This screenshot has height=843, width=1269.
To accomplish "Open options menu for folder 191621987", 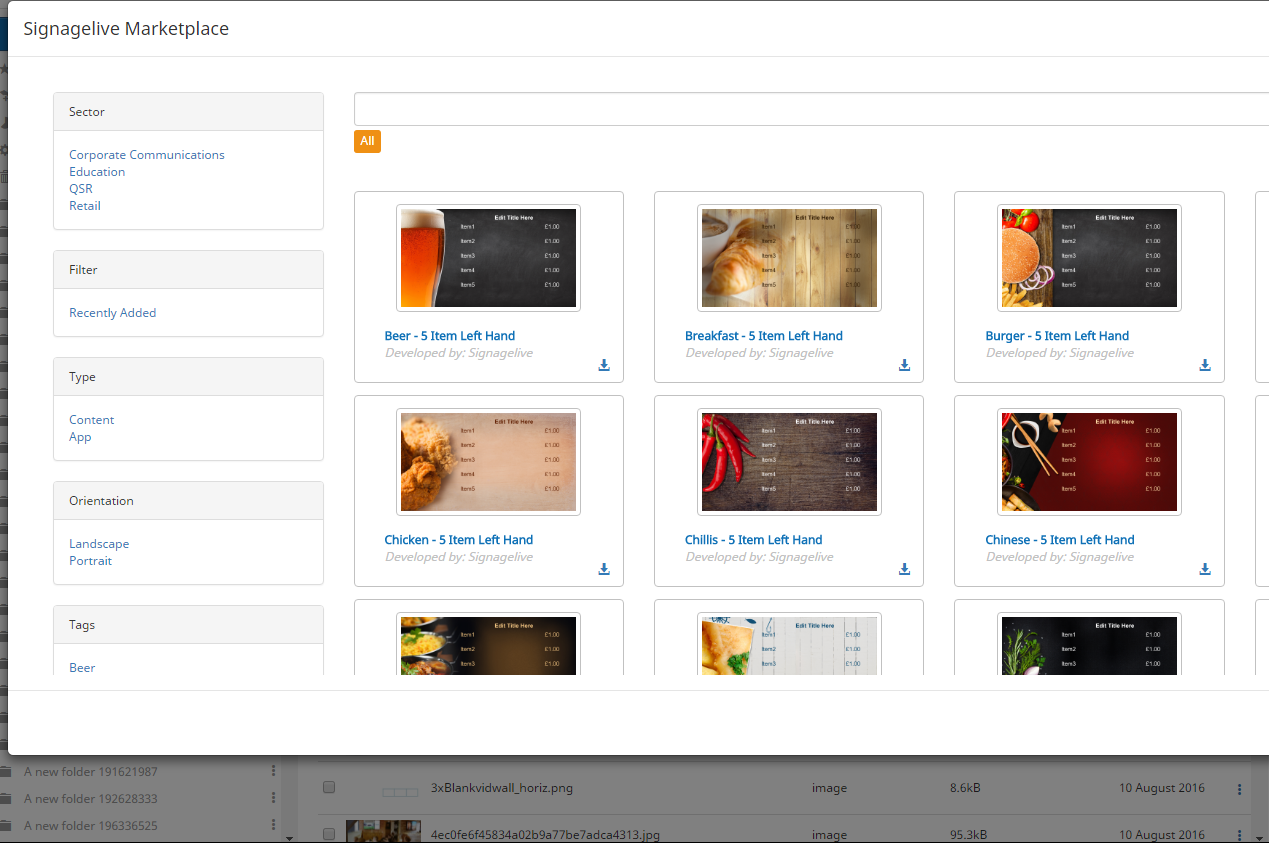I will (273, 771).
